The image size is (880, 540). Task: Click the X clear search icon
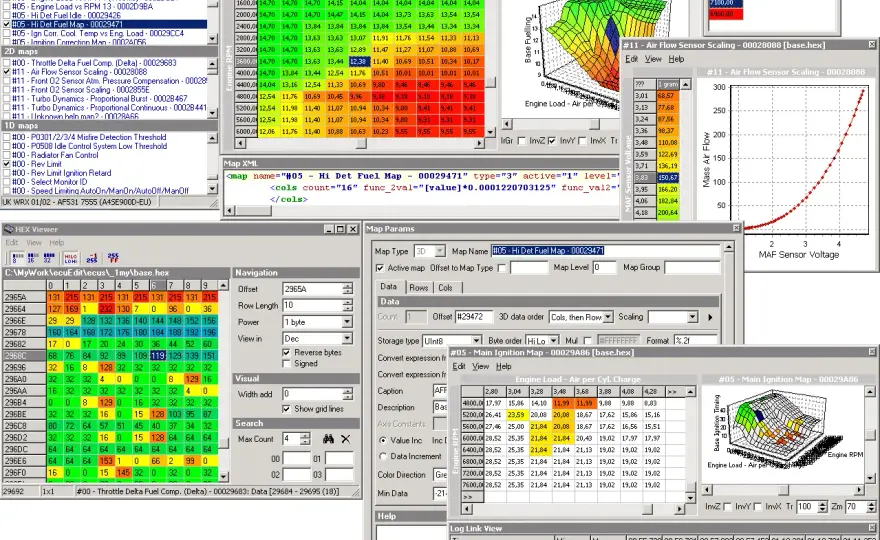click(346, 439)
